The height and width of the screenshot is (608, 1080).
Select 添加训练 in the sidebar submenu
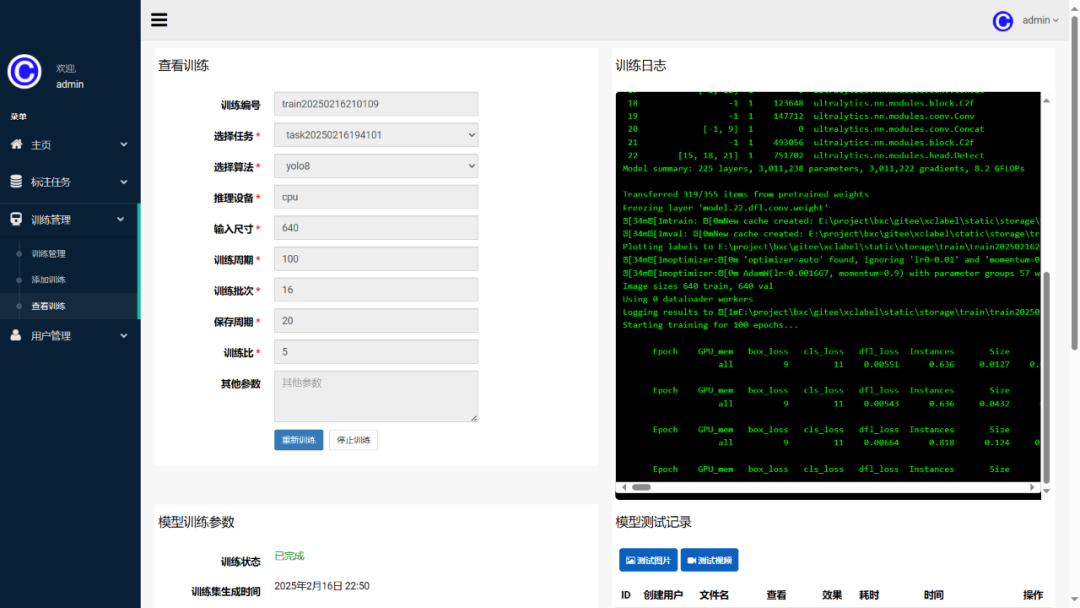coord(48,280)
